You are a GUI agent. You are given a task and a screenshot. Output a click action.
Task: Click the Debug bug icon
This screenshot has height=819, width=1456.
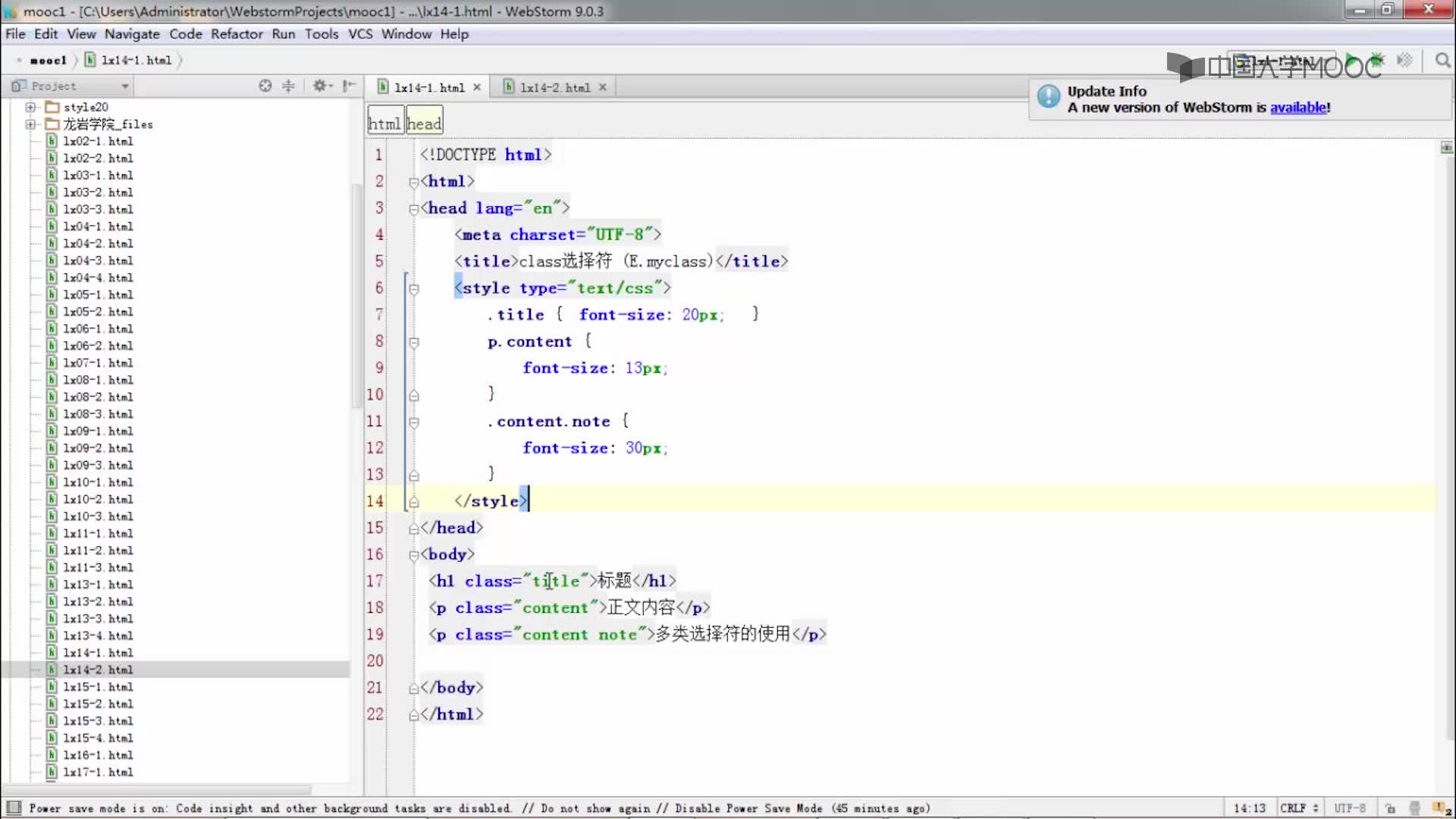pyautogui.click(x=1377, y=60)
